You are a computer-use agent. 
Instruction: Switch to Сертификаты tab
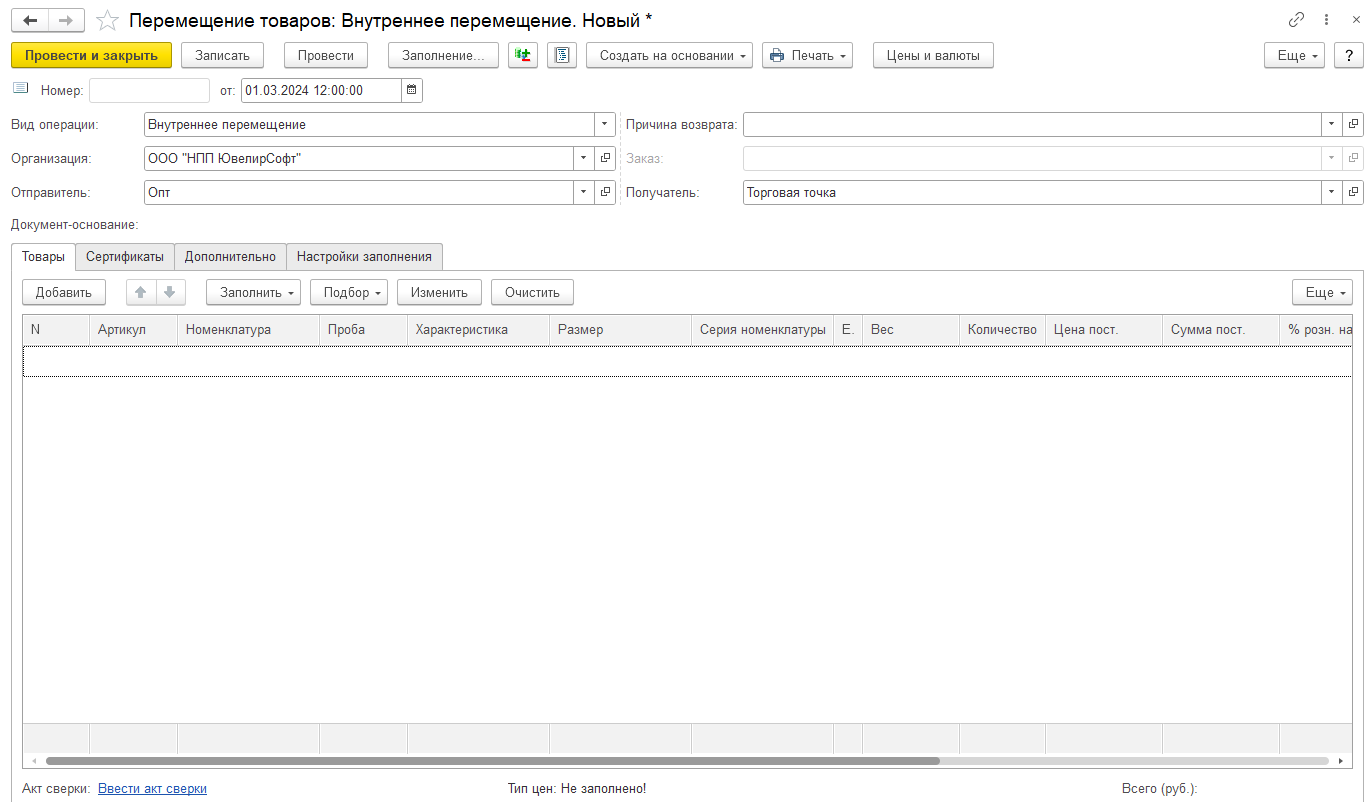pyautogui.click(x=125, y=256)
